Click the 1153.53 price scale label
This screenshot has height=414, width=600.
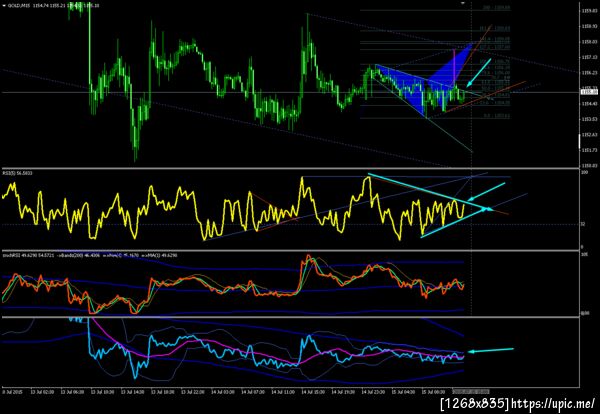tap(589, 119)
